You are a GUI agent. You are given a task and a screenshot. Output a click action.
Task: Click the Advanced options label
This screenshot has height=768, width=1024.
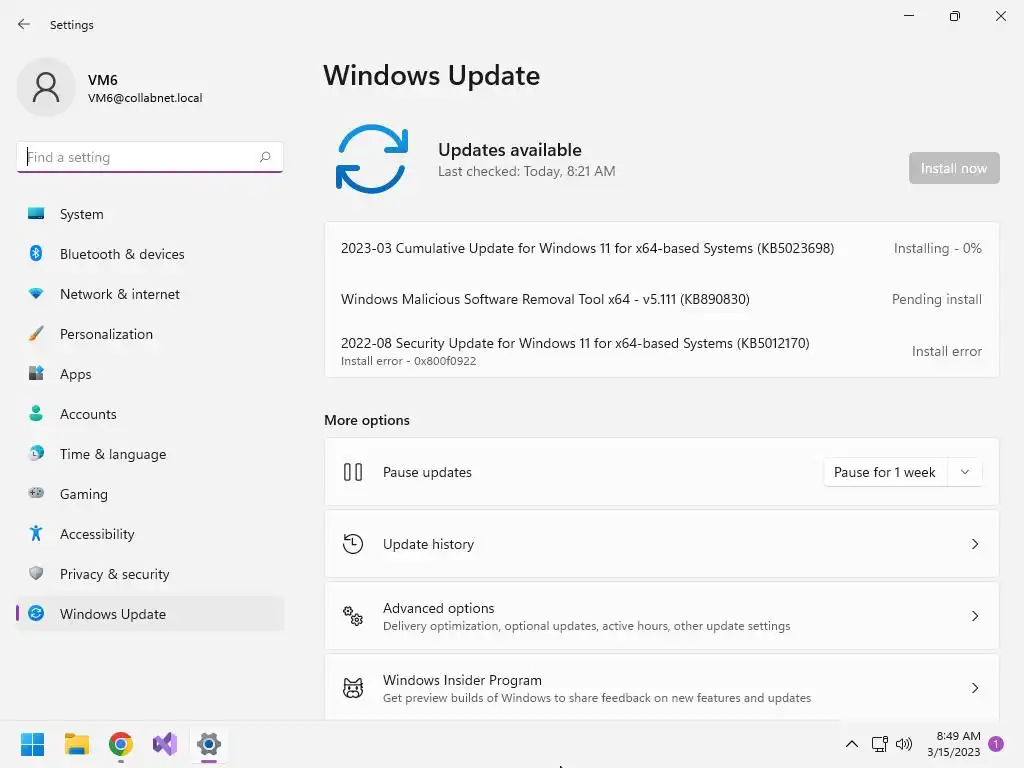(x=438, y=608)
